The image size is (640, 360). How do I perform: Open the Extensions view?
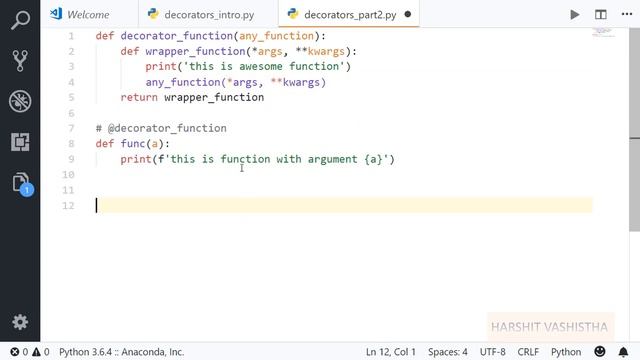(x=20, y=142)
